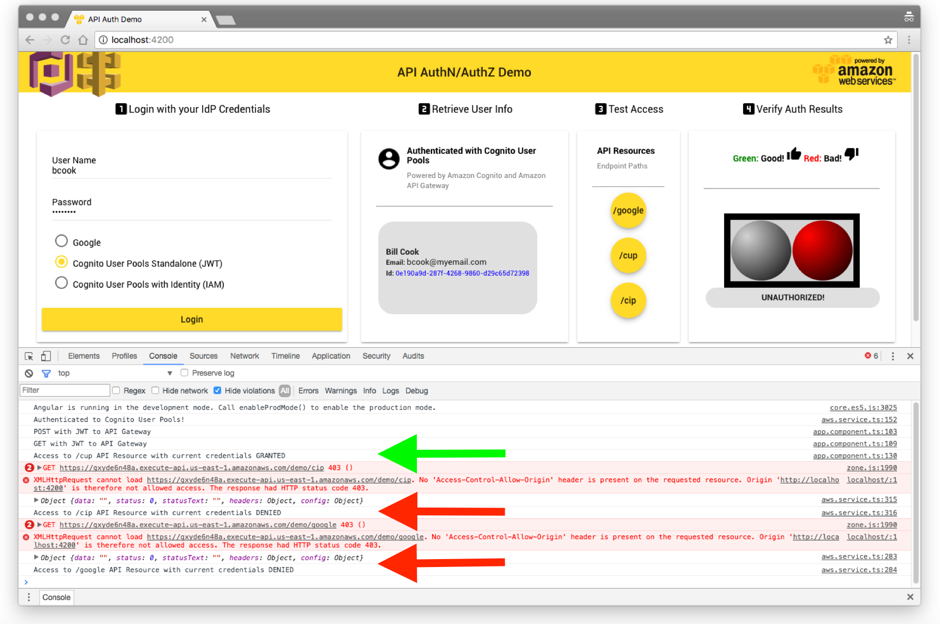
Task: Switch to the Profiles tab
Action: pyautogui.click(x=124, y=356)
